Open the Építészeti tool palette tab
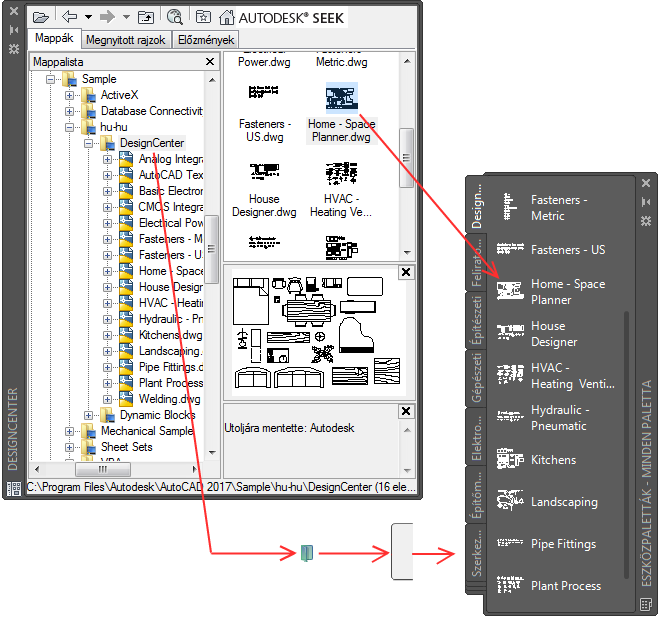Viewport: 659px width, 617px height. pos(477,321)
